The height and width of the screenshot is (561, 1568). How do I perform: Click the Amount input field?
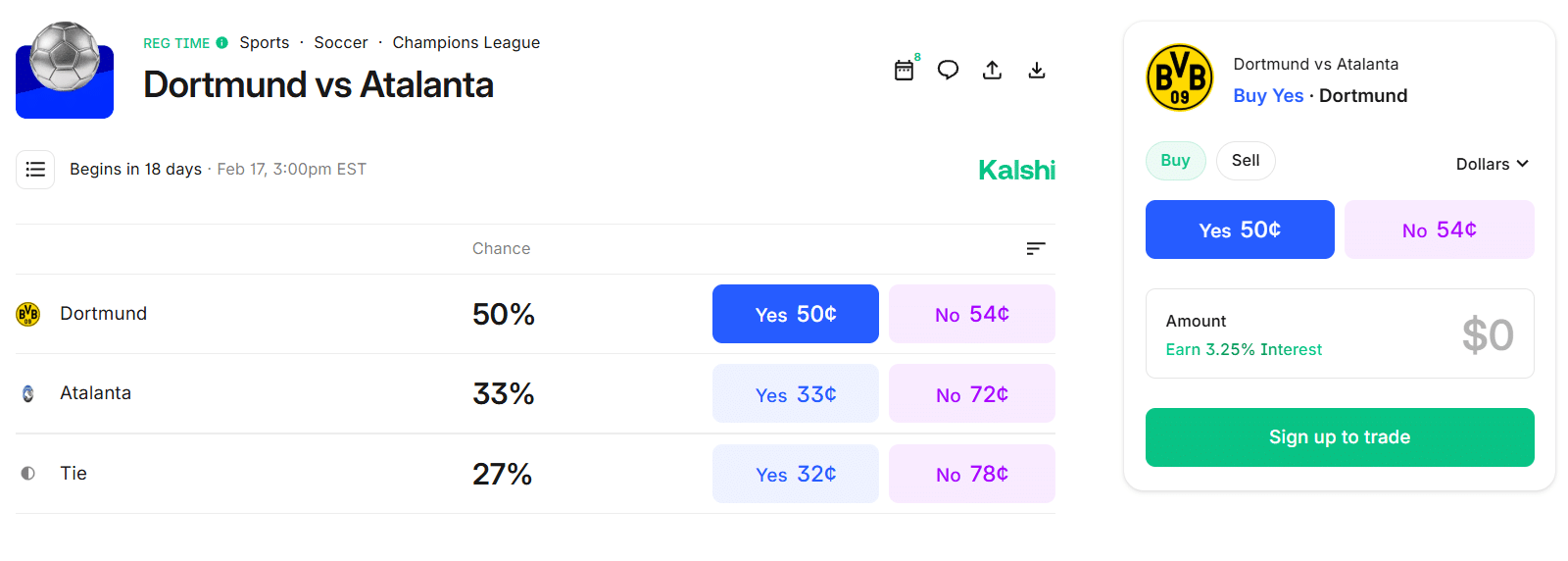1340,333
